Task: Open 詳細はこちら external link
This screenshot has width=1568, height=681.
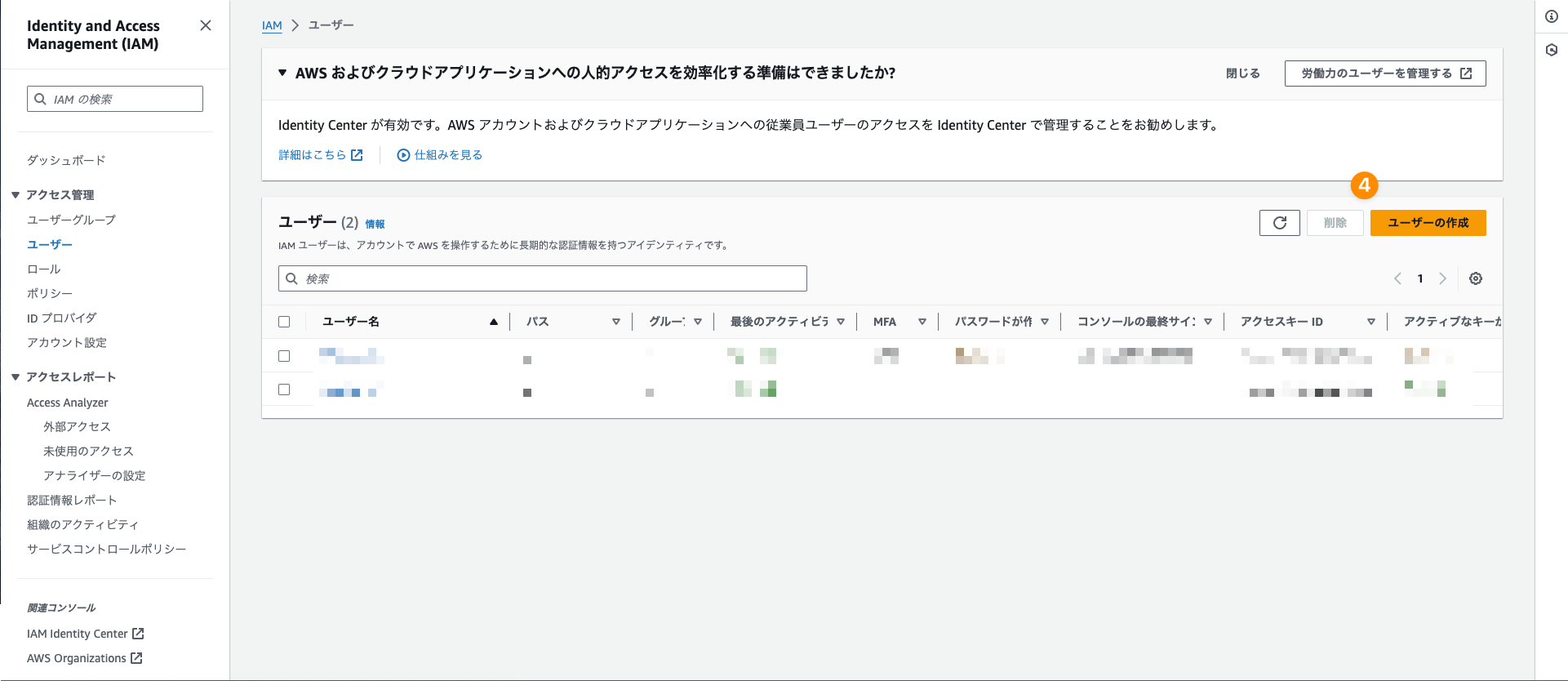Action: click(x=321, y=155)
